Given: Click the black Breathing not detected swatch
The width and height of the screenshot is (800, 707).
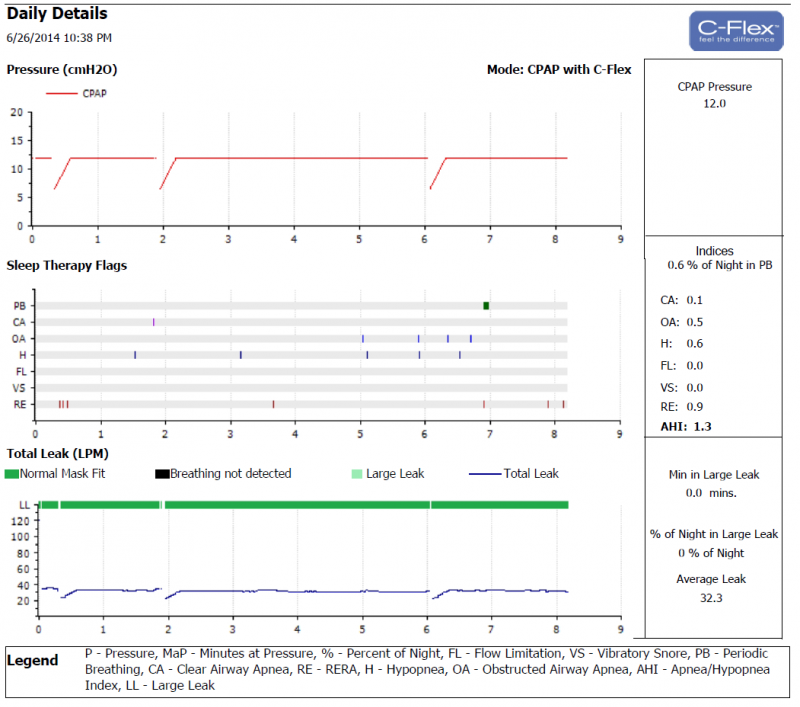Looking at the screenshot, I should click(161, 474).
